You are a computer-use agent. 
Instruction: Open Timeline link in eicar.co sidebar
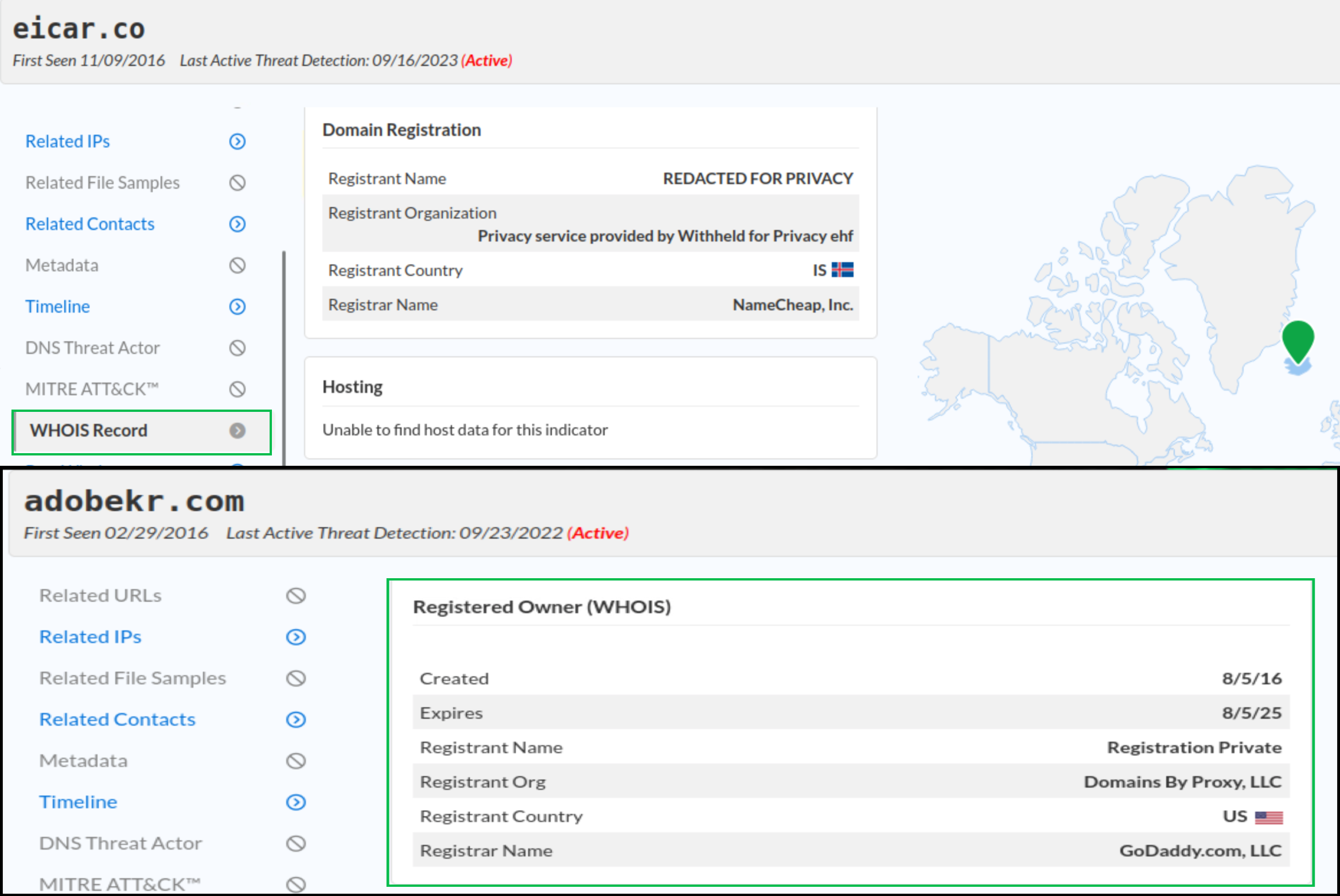click(58, 307)
